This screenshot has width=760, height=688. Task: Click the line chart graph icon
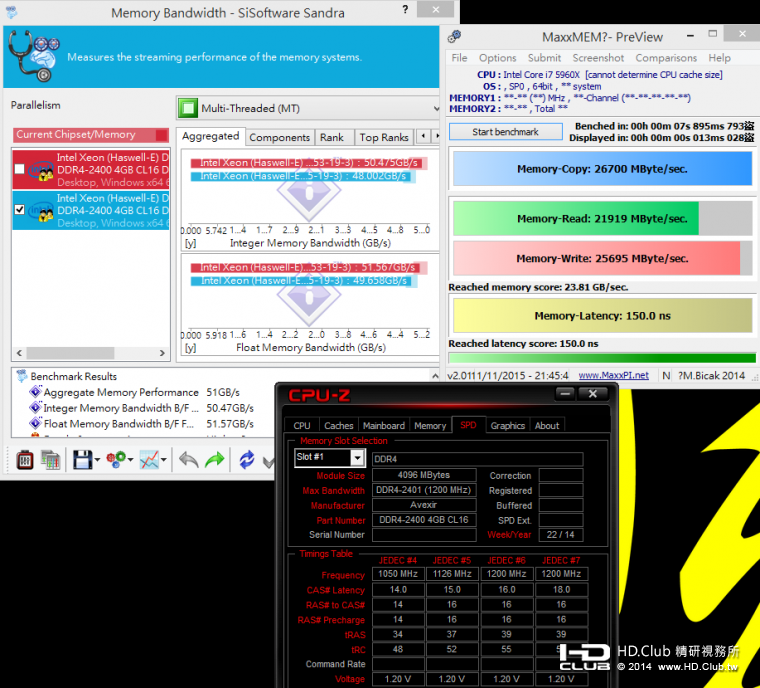click(x=150, y=460)
